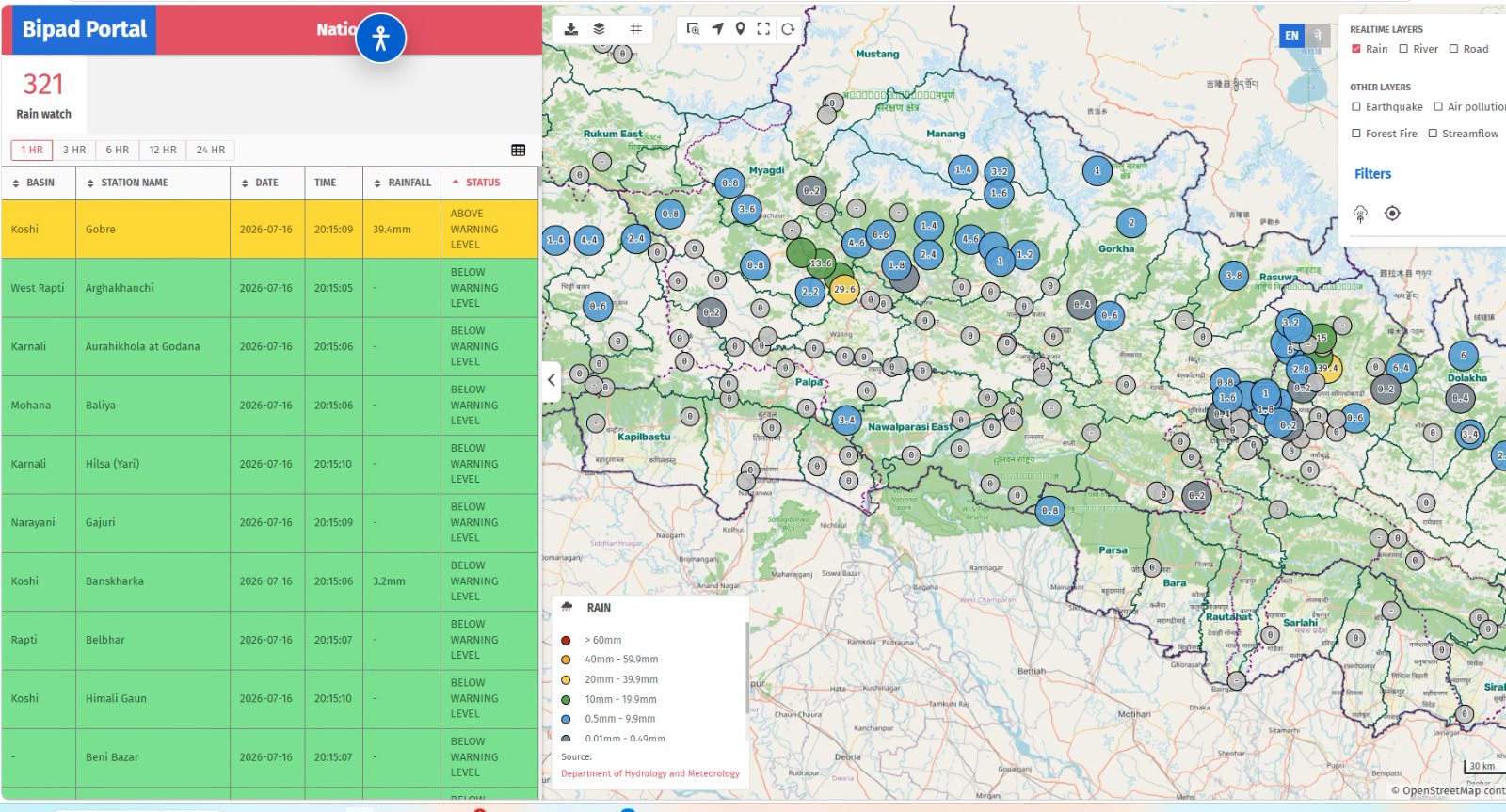This screenshot has width=1506, height=812.
Task: Uncheck the Rain realtime layer
Action: [1356, 49]
